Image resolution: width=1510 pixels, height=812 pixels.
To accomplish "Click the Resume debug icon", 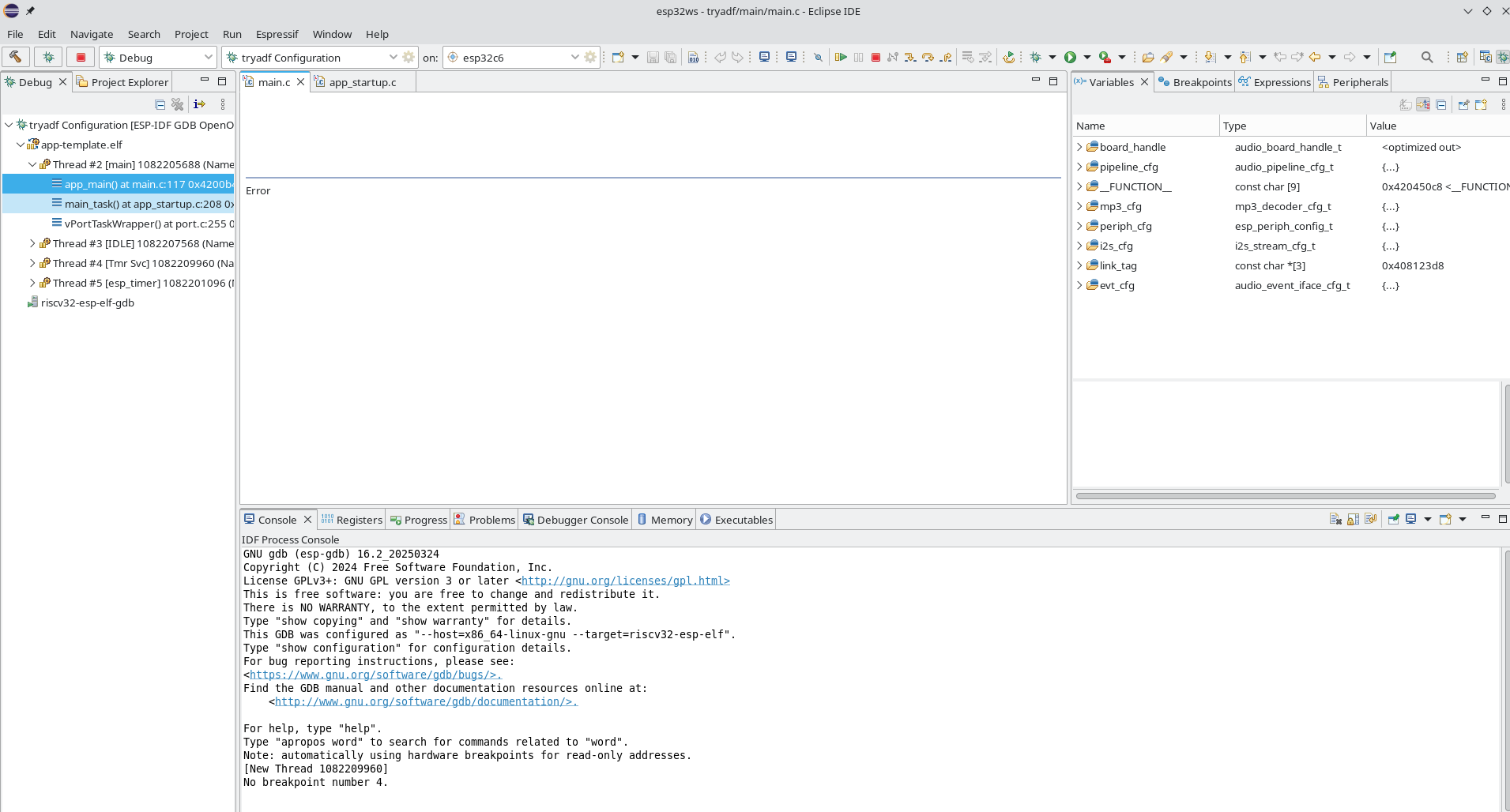I will 841,57.
